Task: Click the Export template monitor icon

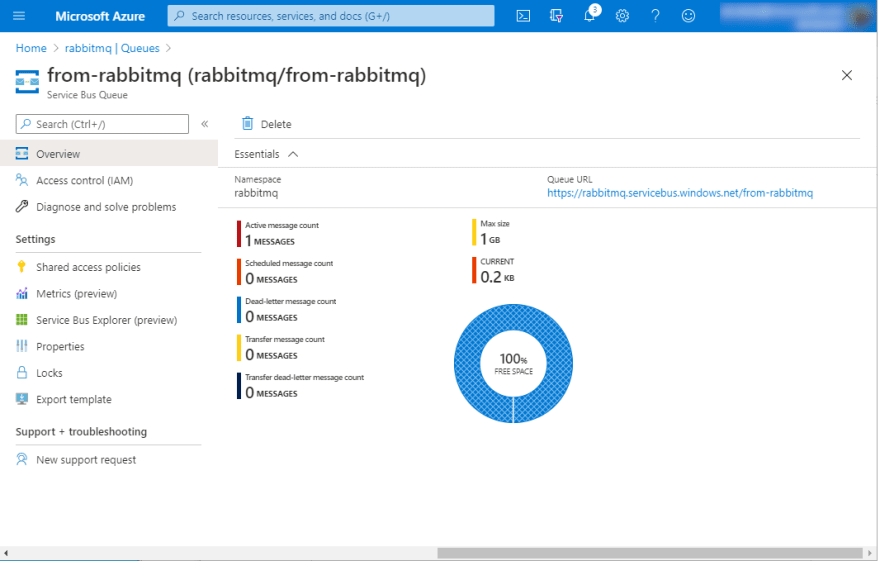Action: point(22,399)
